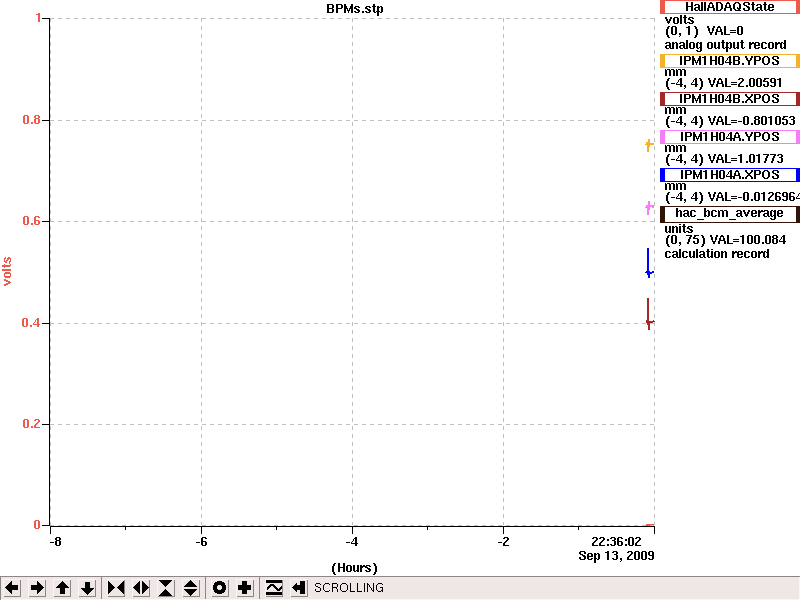Image resolution: width=800 pixels, height=600 pixels.
Task: Click the VAL=100.084 reading
Action: [x=748, y=240]
